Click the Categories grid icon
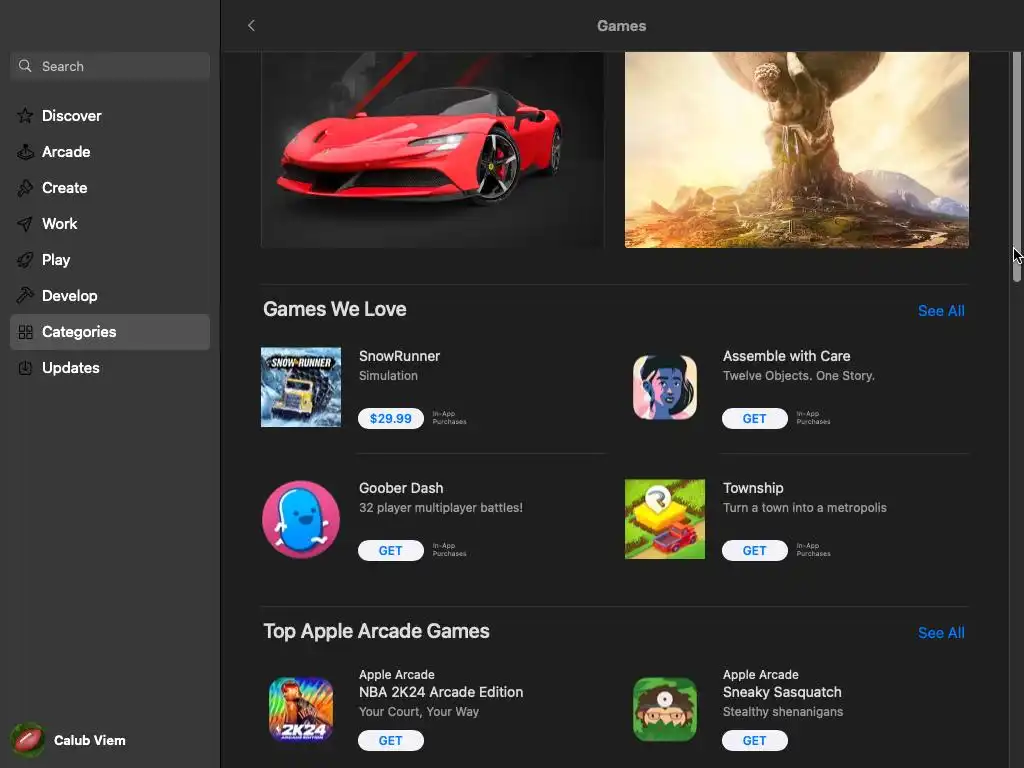1024x768 pixels. (25, 332)
